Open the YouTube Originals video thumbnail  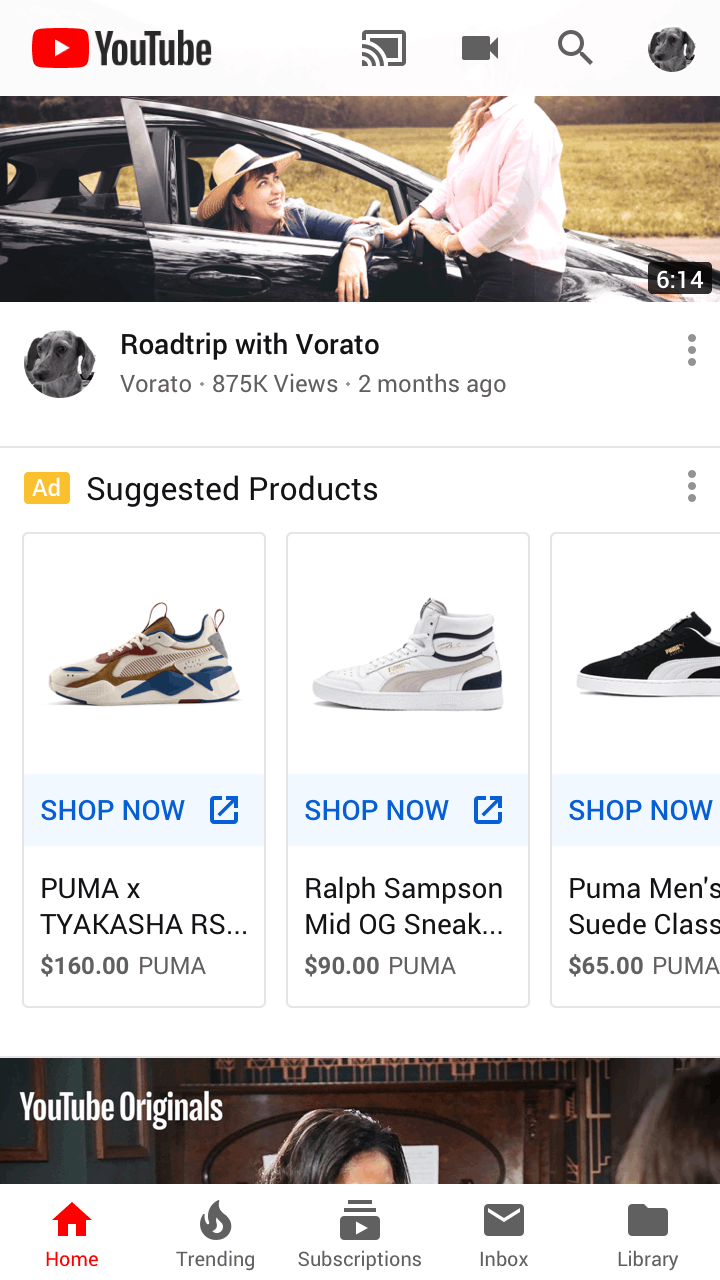[360, 1122]
